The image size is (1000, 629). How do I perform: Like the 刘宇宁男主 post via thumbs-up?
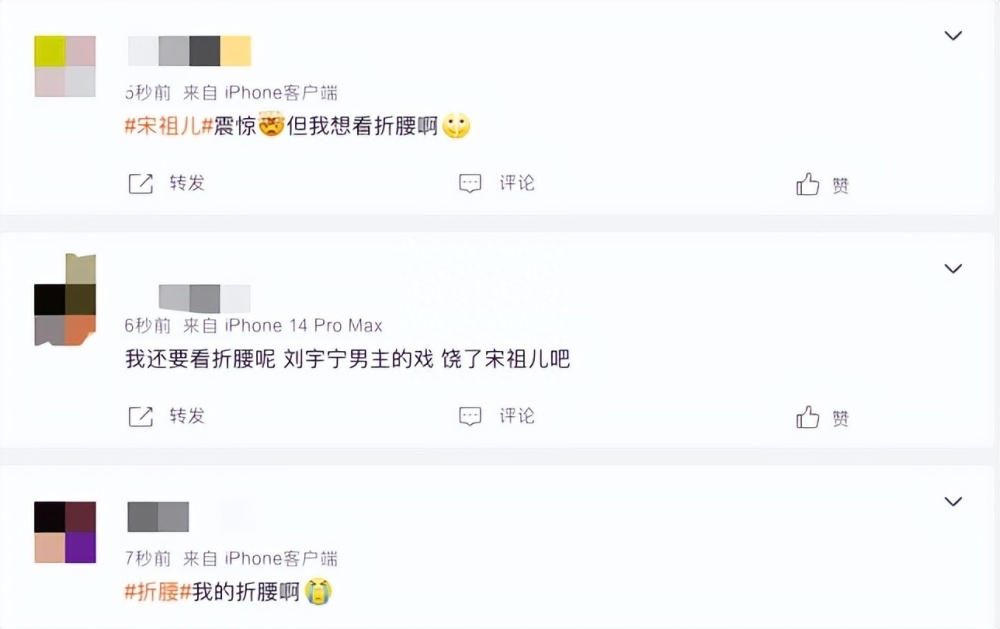coord(807,417)
